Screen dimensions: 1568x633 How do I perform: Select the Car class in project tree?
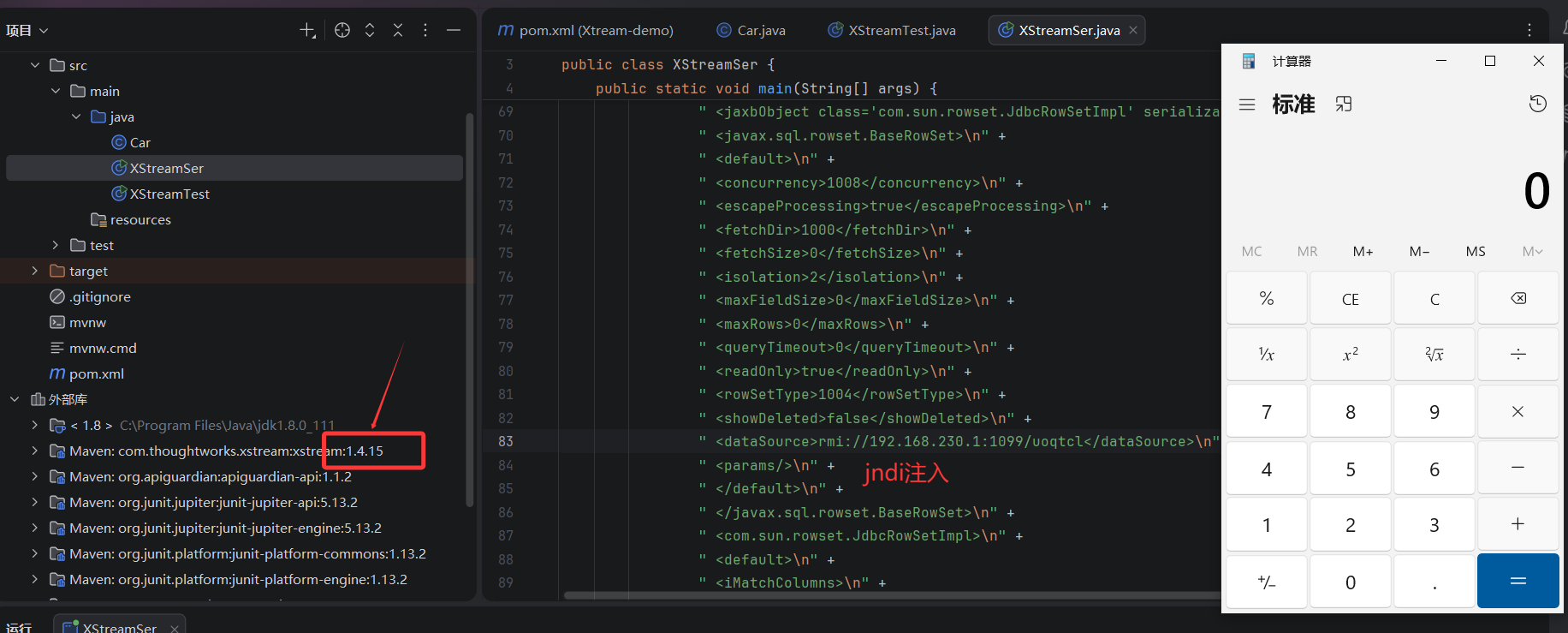[131, 142]
